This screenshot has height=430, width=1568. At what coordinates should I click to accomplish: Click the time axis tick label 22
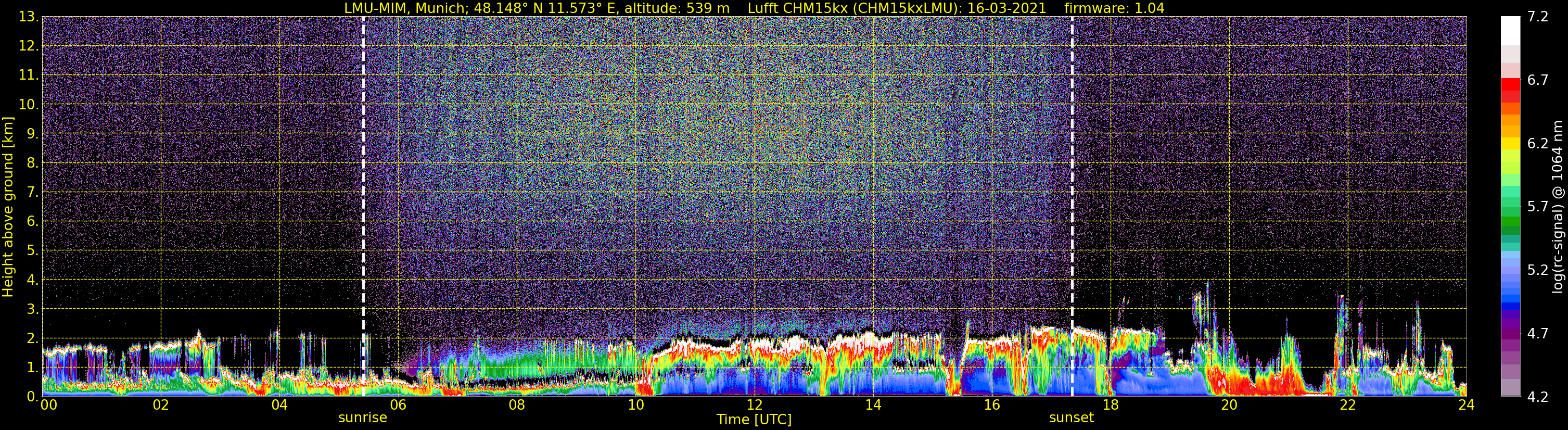[x=1348, y=406]
